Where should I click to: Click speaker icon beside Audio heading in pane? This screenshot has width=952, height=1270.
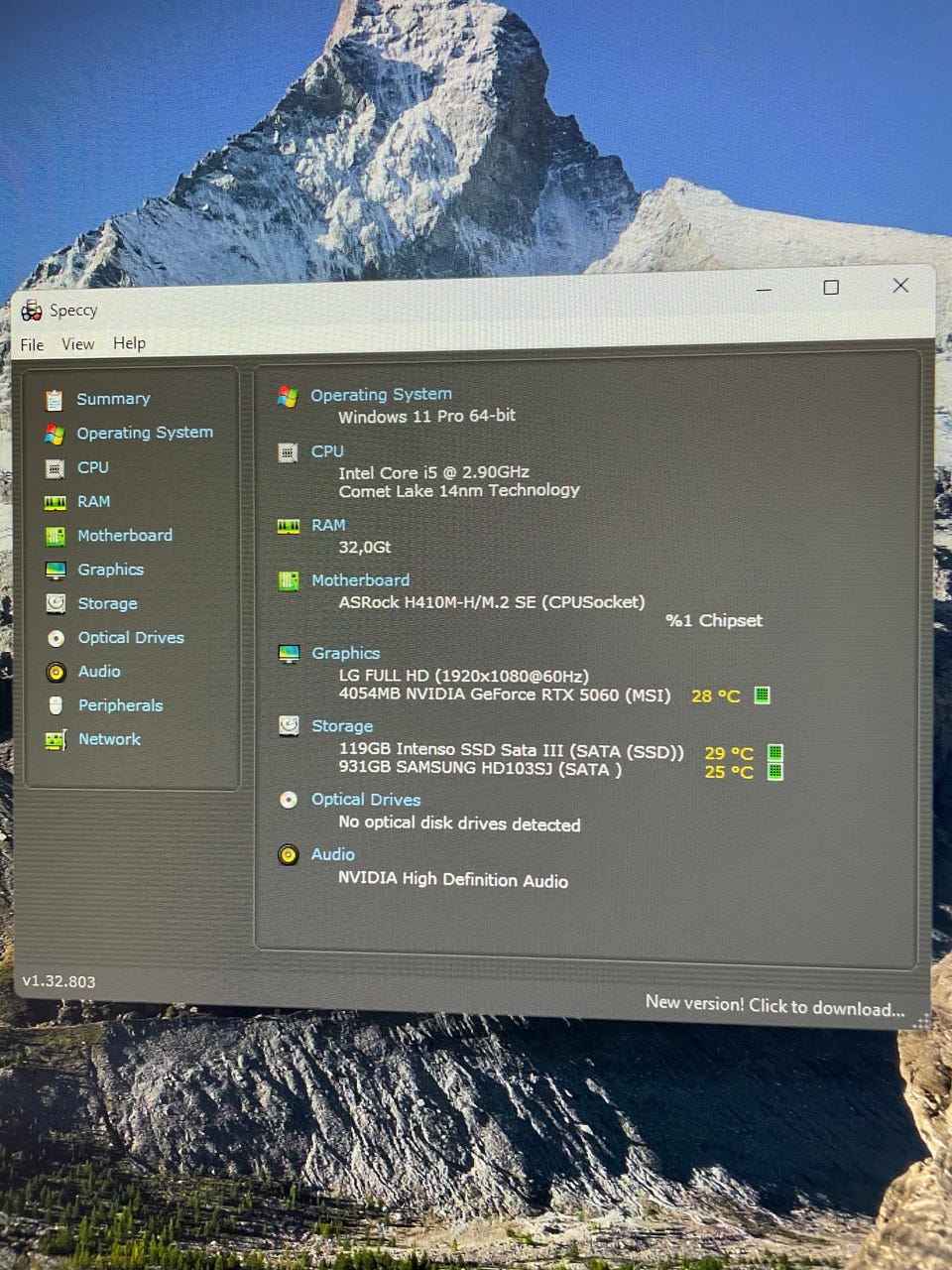pyautogui.click(x=289, y=854)
